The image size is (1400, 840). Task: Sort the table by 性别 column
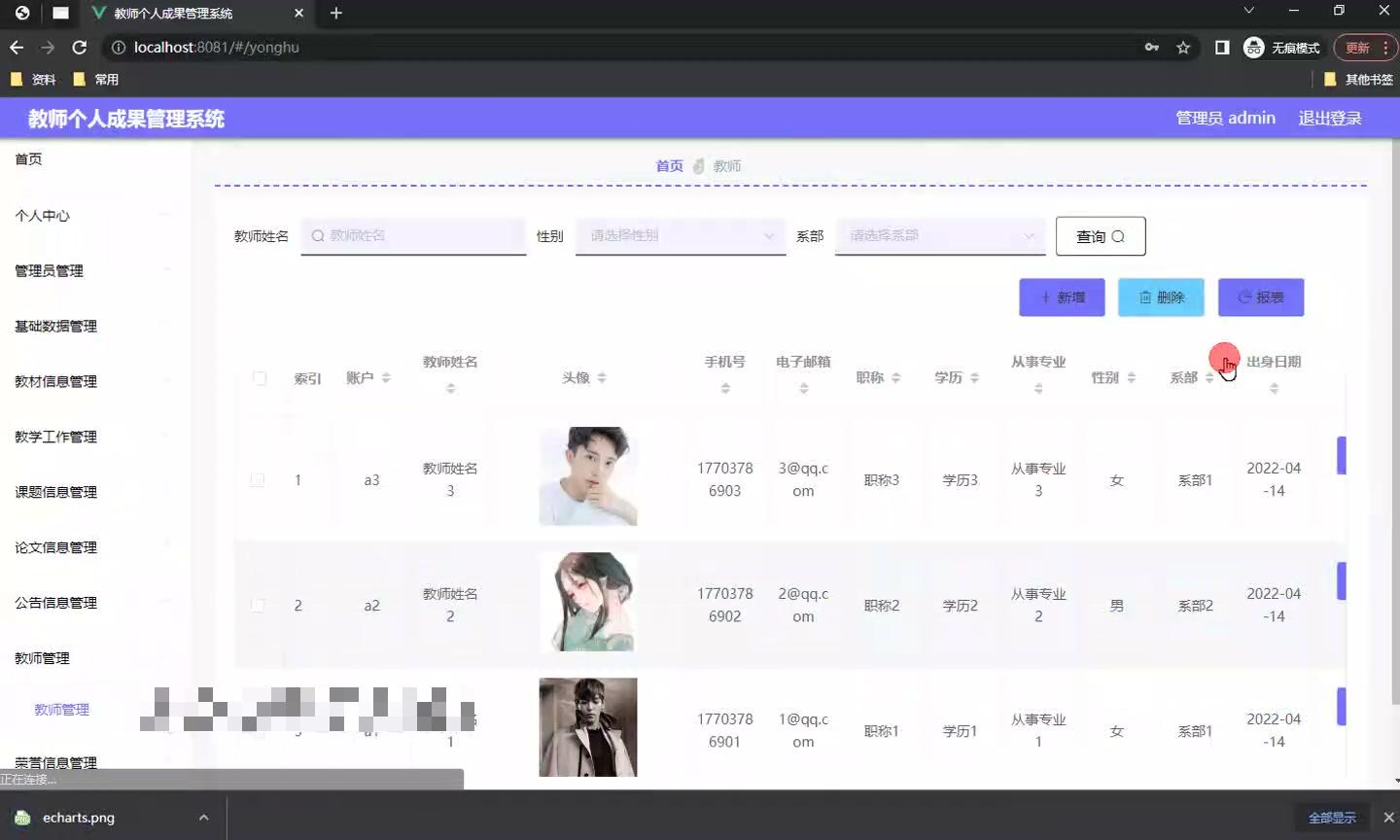point(1132,377)
